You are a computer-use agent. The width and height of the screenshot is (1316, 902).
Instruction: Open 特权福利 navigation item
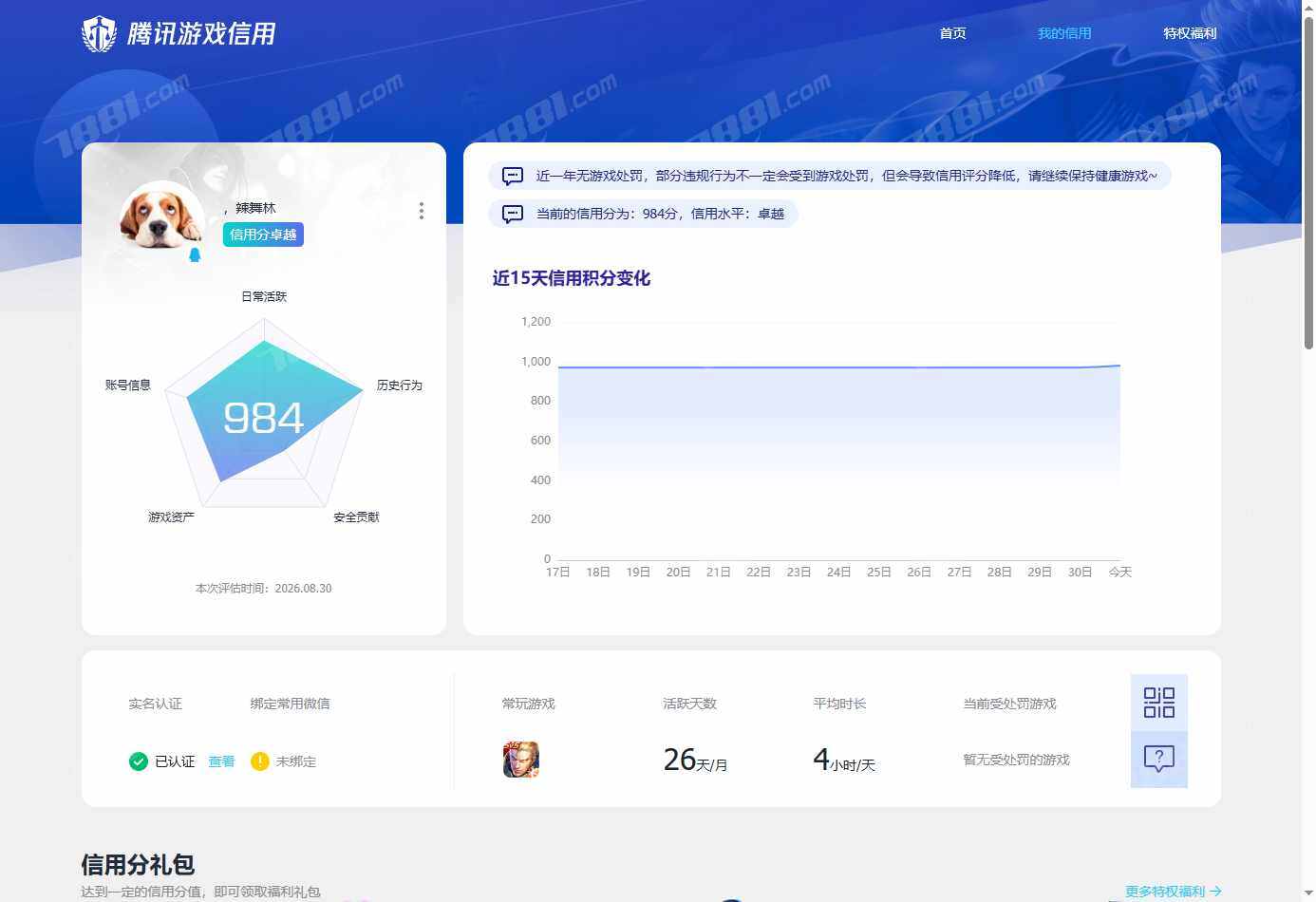click(1190, 33)
